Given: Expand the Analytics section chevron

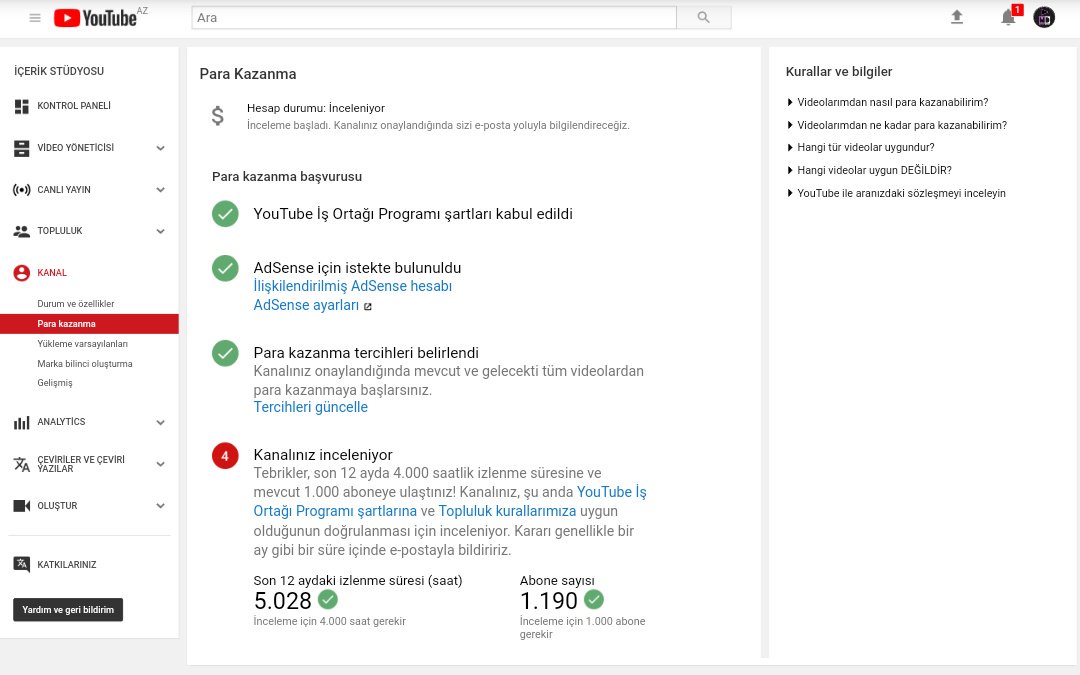Looking at the screenshot, I should coord(160,422).
